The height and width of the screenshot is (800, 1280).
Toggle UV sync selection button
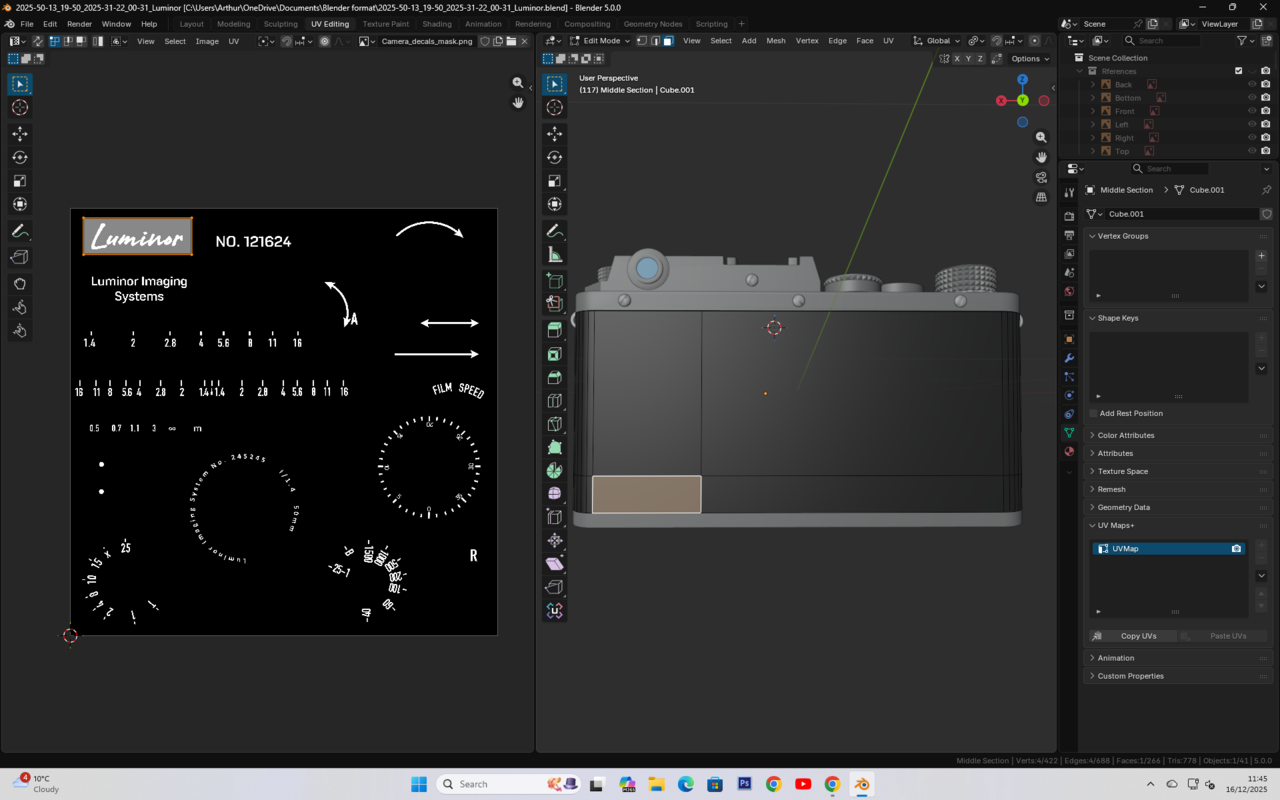[x=37, y=41]
